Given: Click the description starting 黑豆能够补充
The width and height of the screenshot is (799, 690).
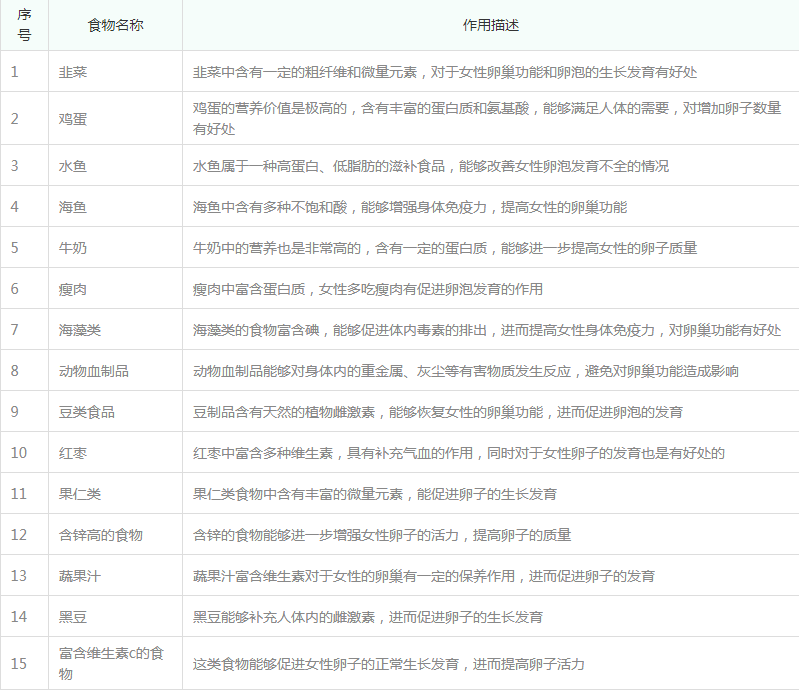Looking at the screenshot, I should pyautogui.click(x=368, y=617).
